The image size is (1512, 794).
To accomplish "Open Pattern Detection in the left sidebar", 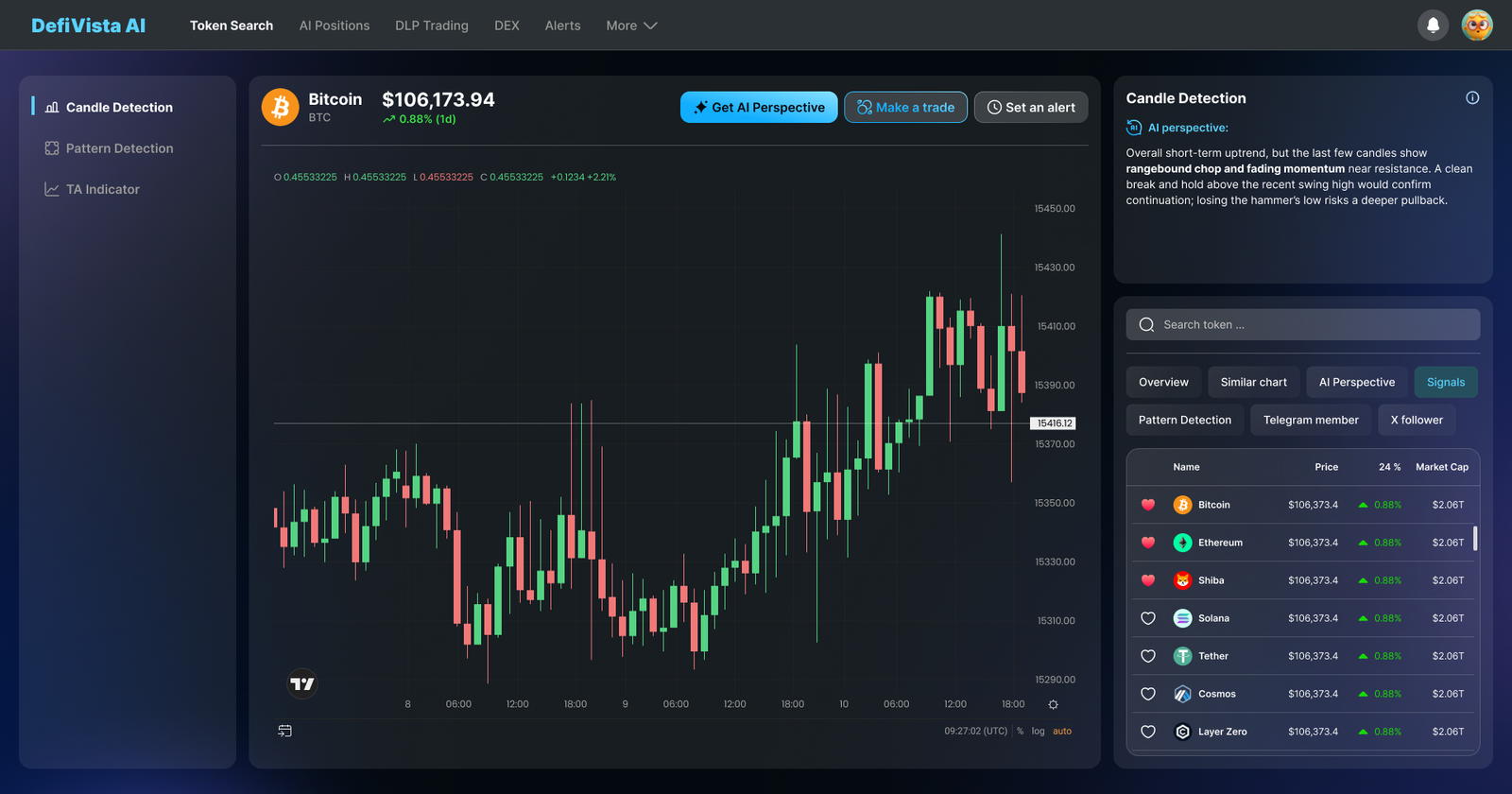I will coord(119,148).
